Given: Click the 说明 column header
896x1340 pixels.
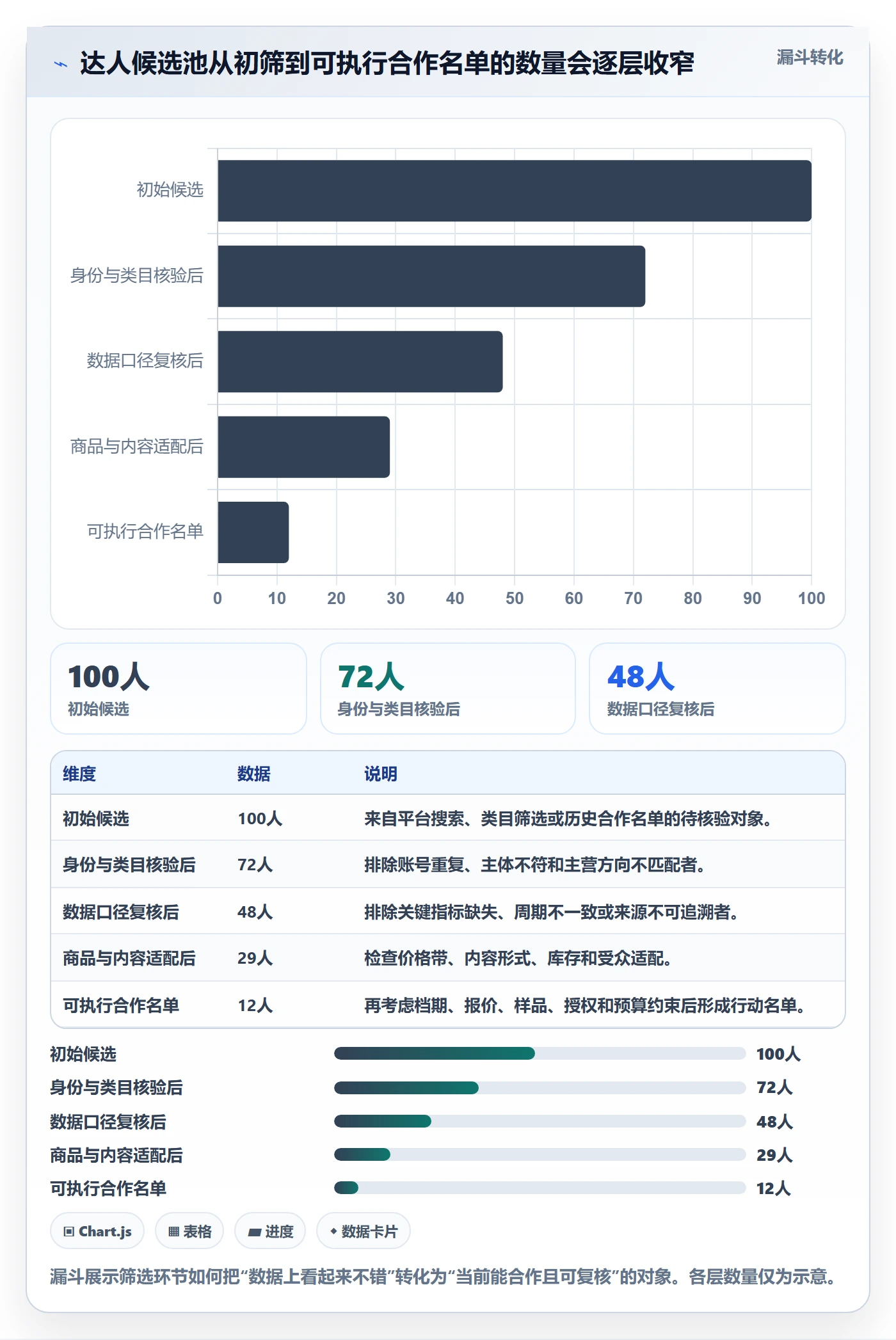Looking at the screenshot, I should (381, 774).
